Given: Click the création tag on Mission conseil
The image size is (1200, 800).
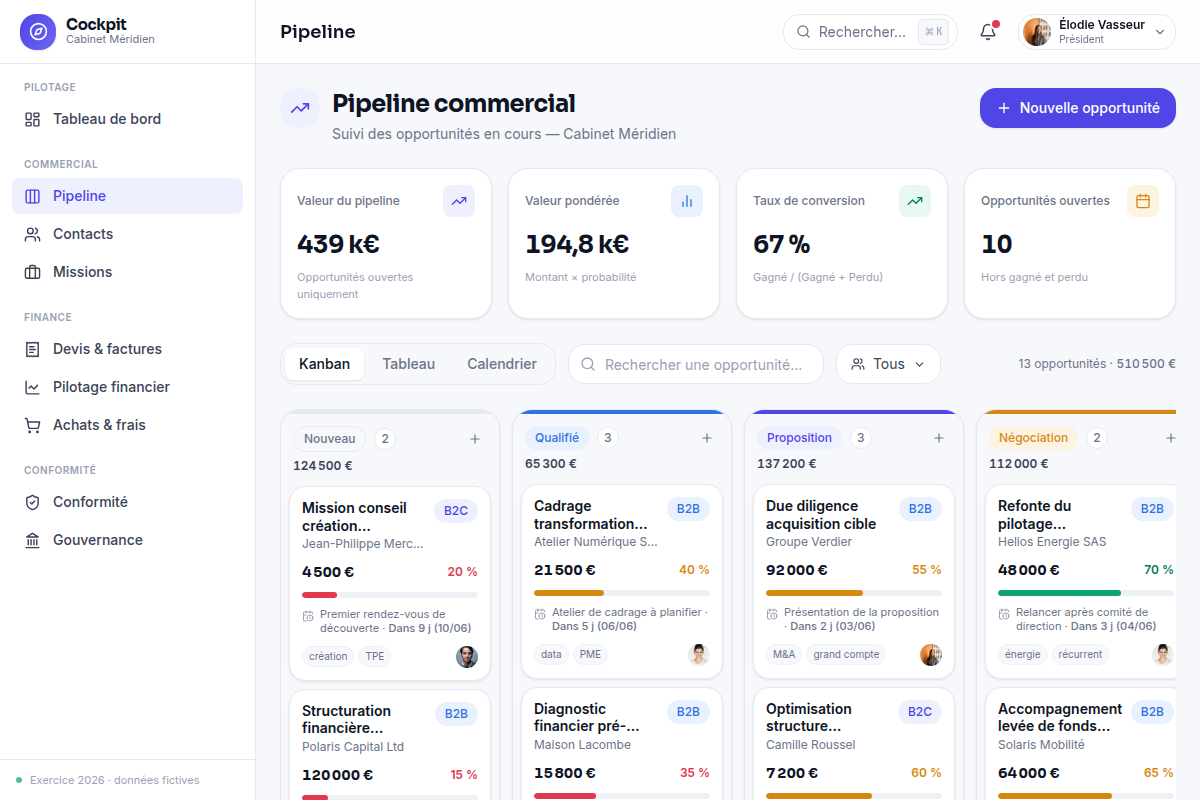Looking at the screenshot, I should (x=328, y=657).
